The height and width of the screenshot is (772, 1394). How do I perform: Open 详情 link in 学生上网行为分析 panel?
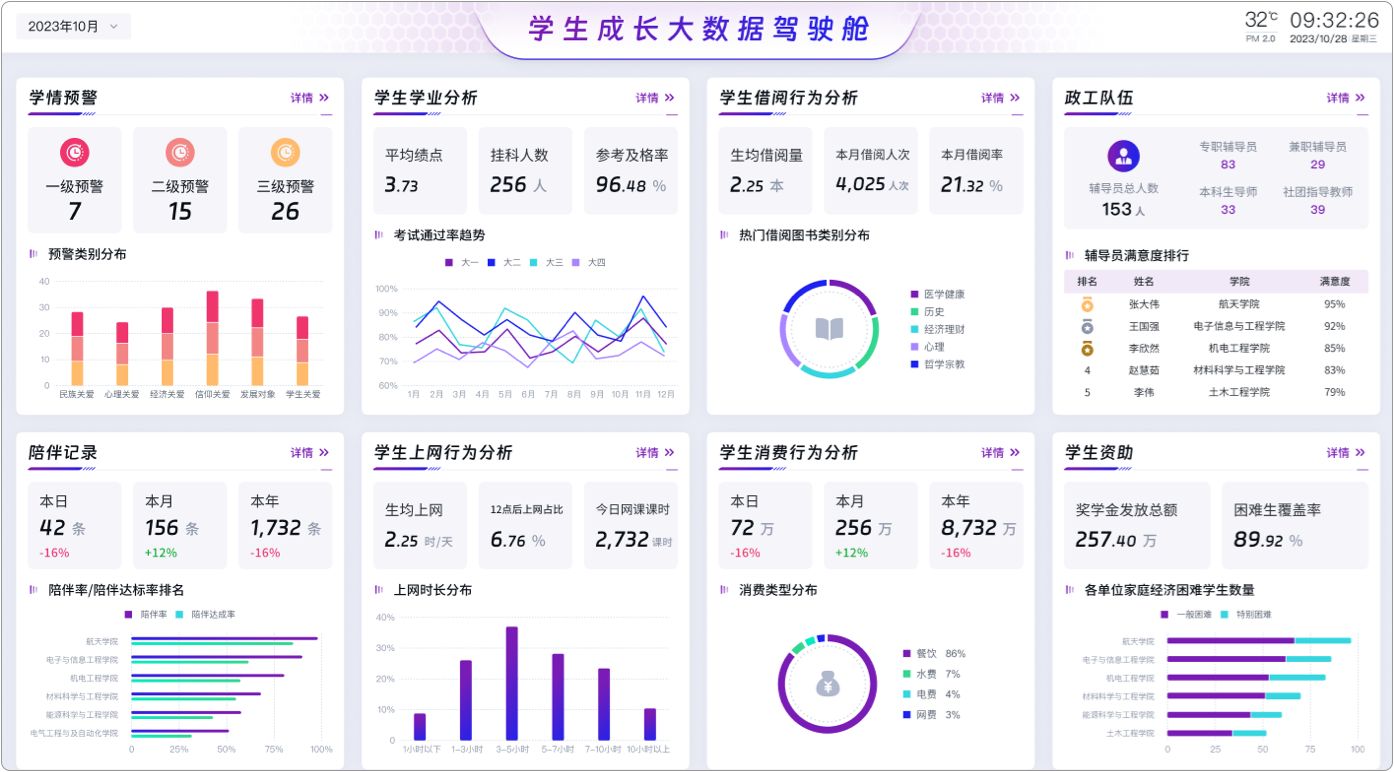655,453
